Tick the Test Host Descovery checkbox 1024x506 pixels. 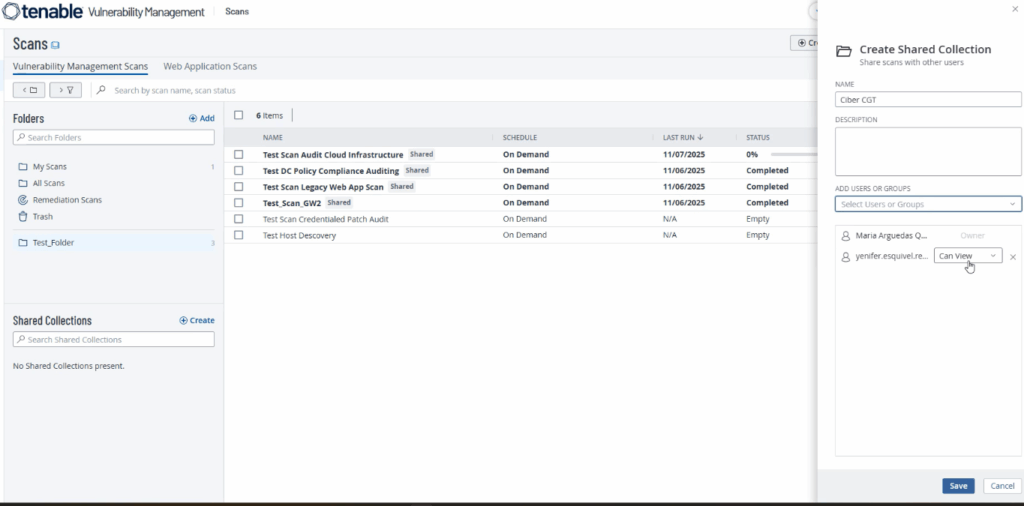pos(239,235)
